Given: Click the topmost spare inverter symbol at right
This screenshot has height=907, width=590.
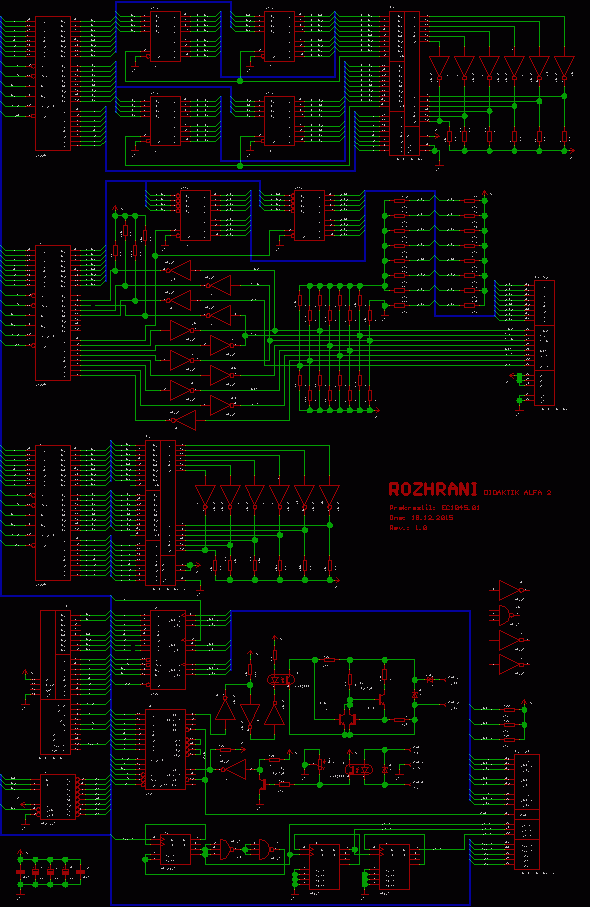Looking at the screenshot, I should pyautogui.click(x=511, y=591).
